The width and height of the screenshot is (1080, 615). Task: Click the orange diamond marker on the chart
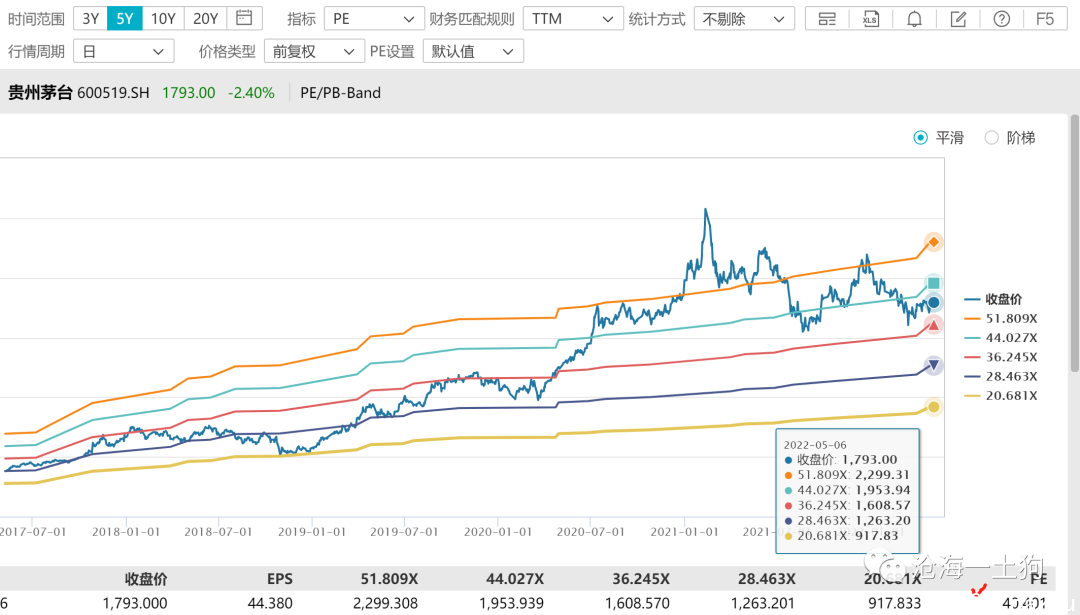(x=933, y=242)
